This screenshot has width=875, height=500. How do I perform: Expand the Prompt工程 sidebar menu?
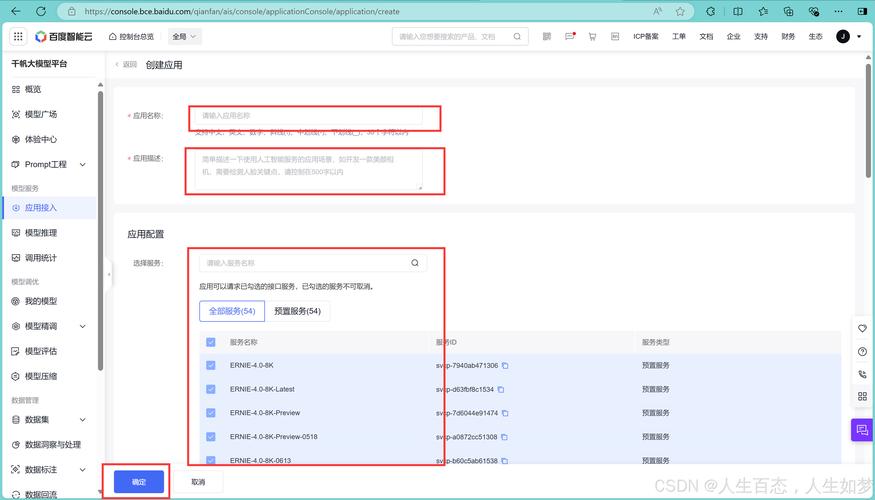click(82, 164)
